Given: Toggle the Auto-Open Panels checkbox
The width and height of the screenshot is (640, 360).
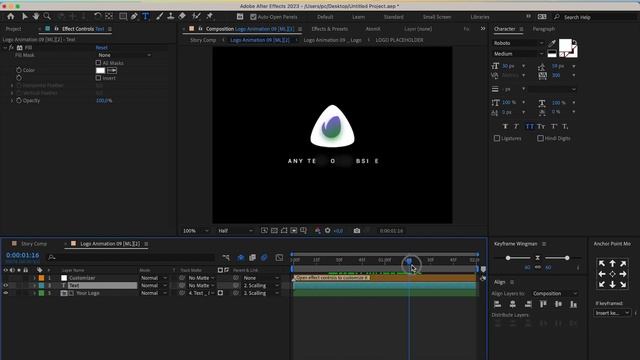Looking at the screenshot, I should coord(253,17).
